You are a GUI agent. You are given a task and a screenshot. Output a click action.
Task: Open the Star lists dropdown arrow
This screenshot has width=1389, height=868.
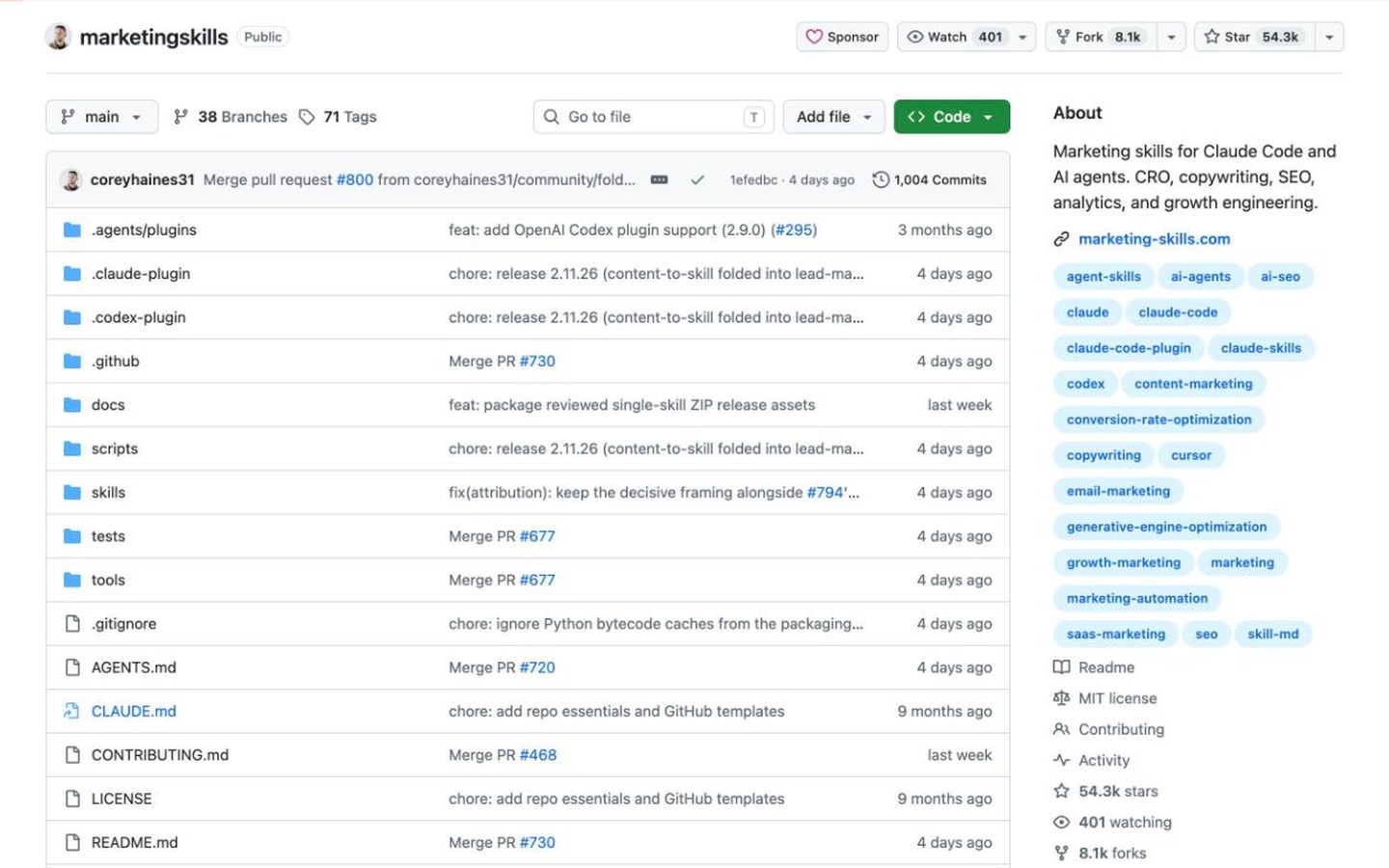click(x=1329, y=37)
